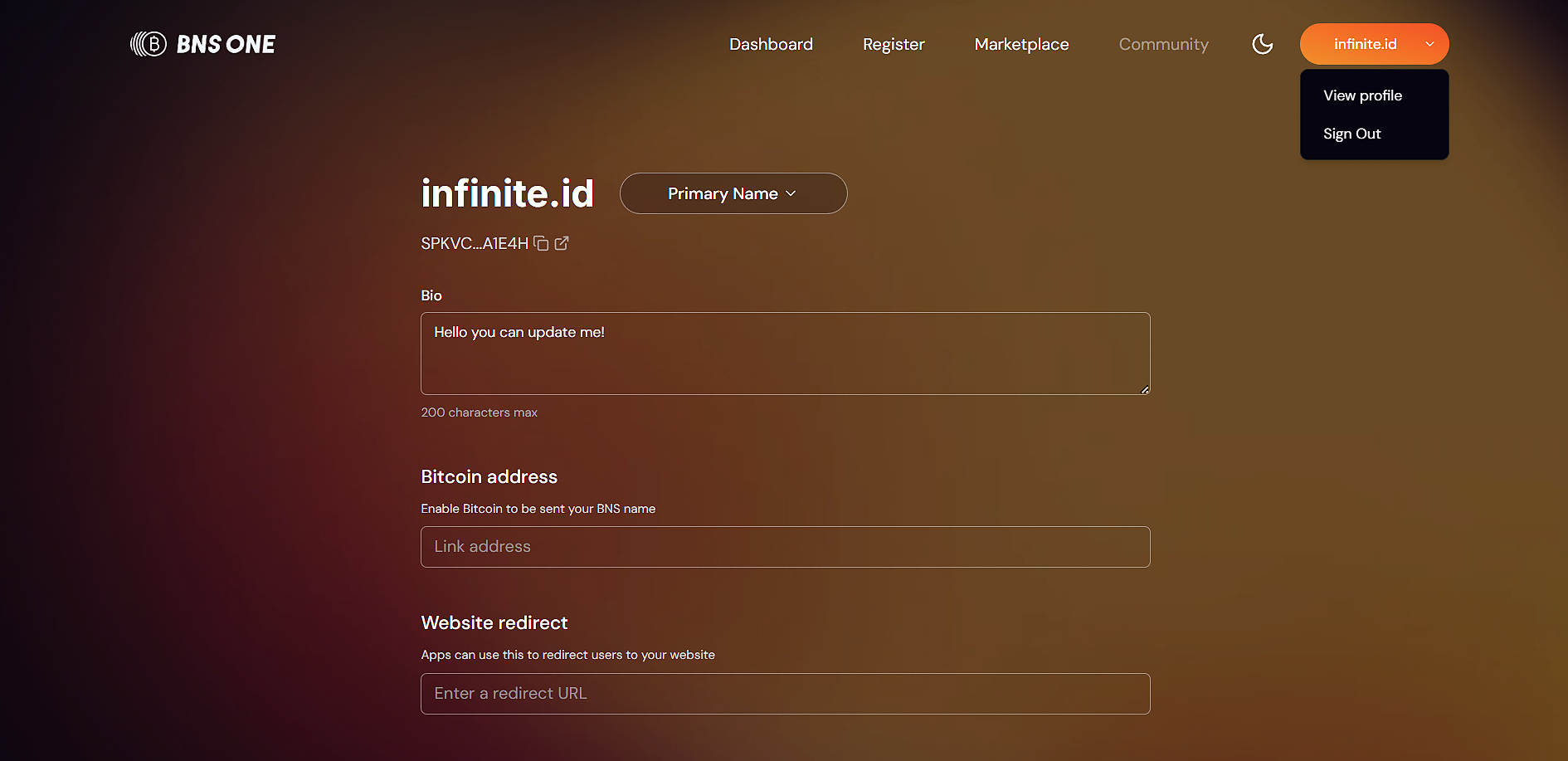Open the Register nav link
Image resolution: width=1568 pixels, height=761 pixels.
coord(894,44)
